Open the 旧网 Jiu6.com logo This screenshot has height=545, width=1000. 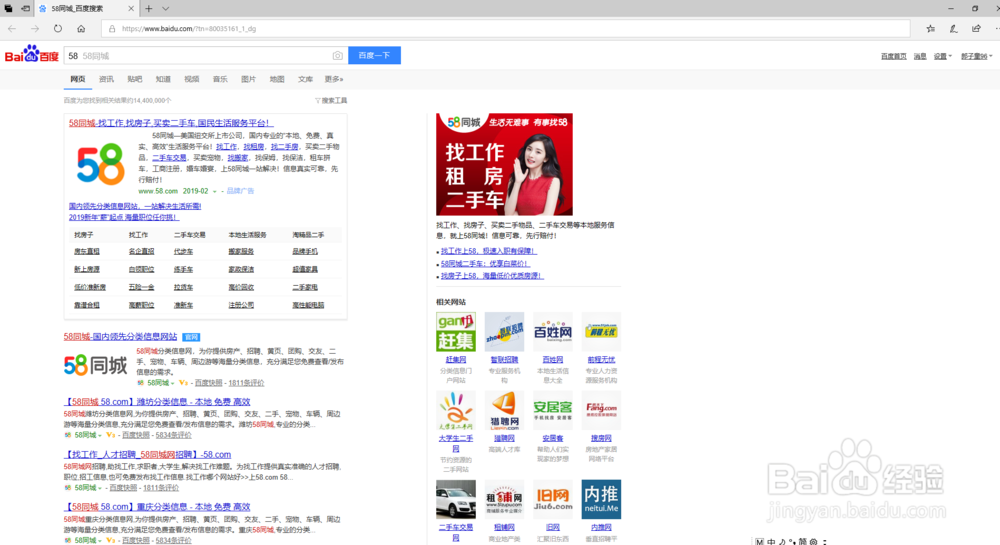552,499
